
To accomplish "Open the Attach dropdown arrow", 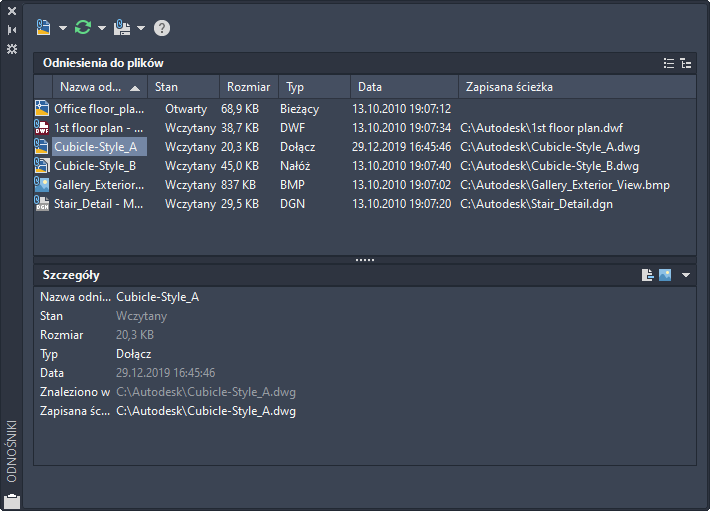I will pyautogui.click(x=62, y=28).
